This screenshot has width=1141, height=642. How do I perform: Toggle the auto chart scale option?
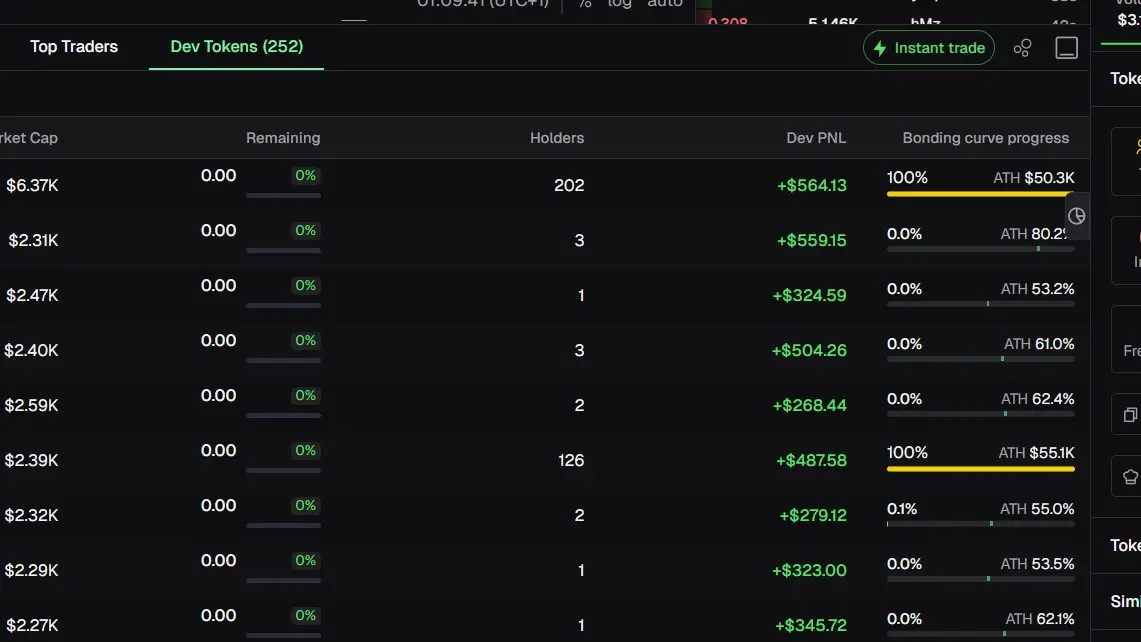(x=665, y=4)
